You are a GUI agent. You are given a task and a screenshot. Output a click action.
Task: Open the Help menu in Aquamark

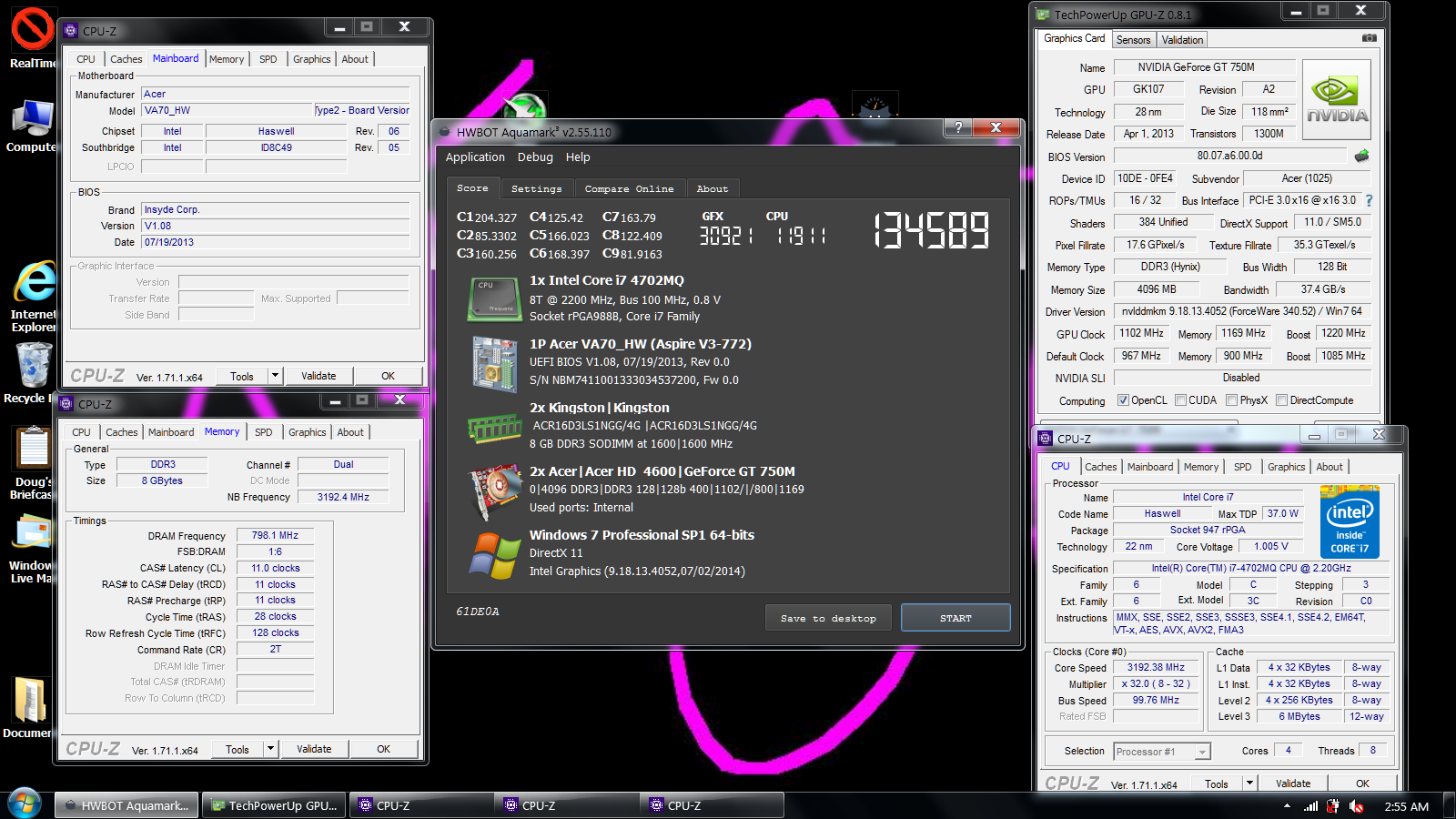[578, 157]
